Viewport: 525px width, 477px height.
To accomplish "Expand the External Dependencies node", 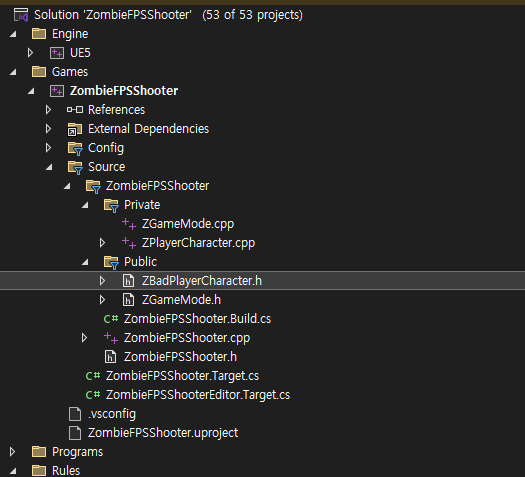I will coord(49,129).
